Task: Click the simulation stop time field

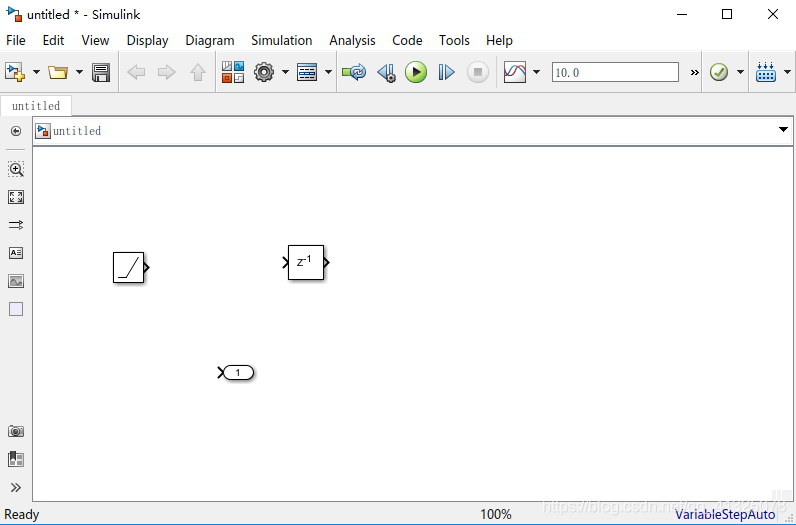Action: pos(615,72)
